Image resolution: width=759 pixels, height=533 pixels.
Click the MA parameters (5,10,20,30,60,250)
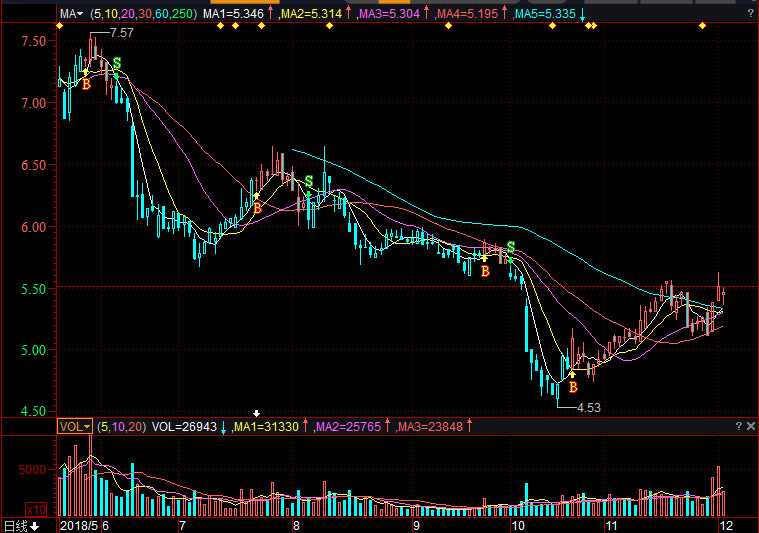coord(144,14)
